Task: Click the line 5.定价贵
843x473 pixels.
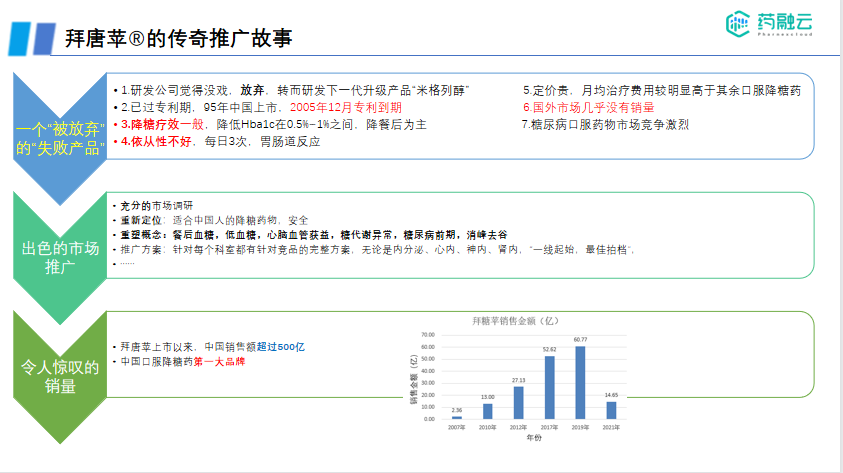Action: [x=662, y=90]
